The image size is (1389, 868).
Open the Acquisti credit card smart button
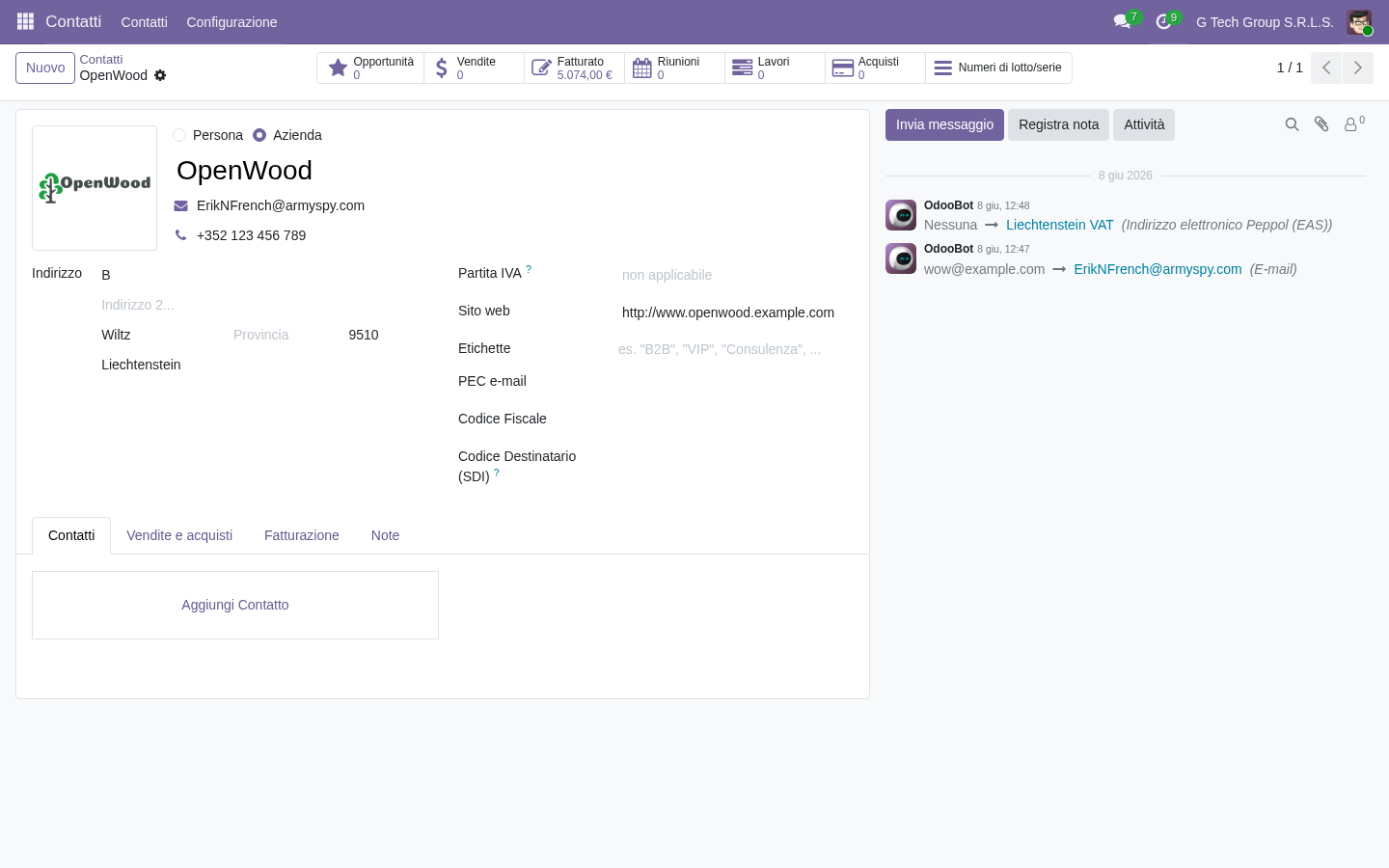[876, 68]
